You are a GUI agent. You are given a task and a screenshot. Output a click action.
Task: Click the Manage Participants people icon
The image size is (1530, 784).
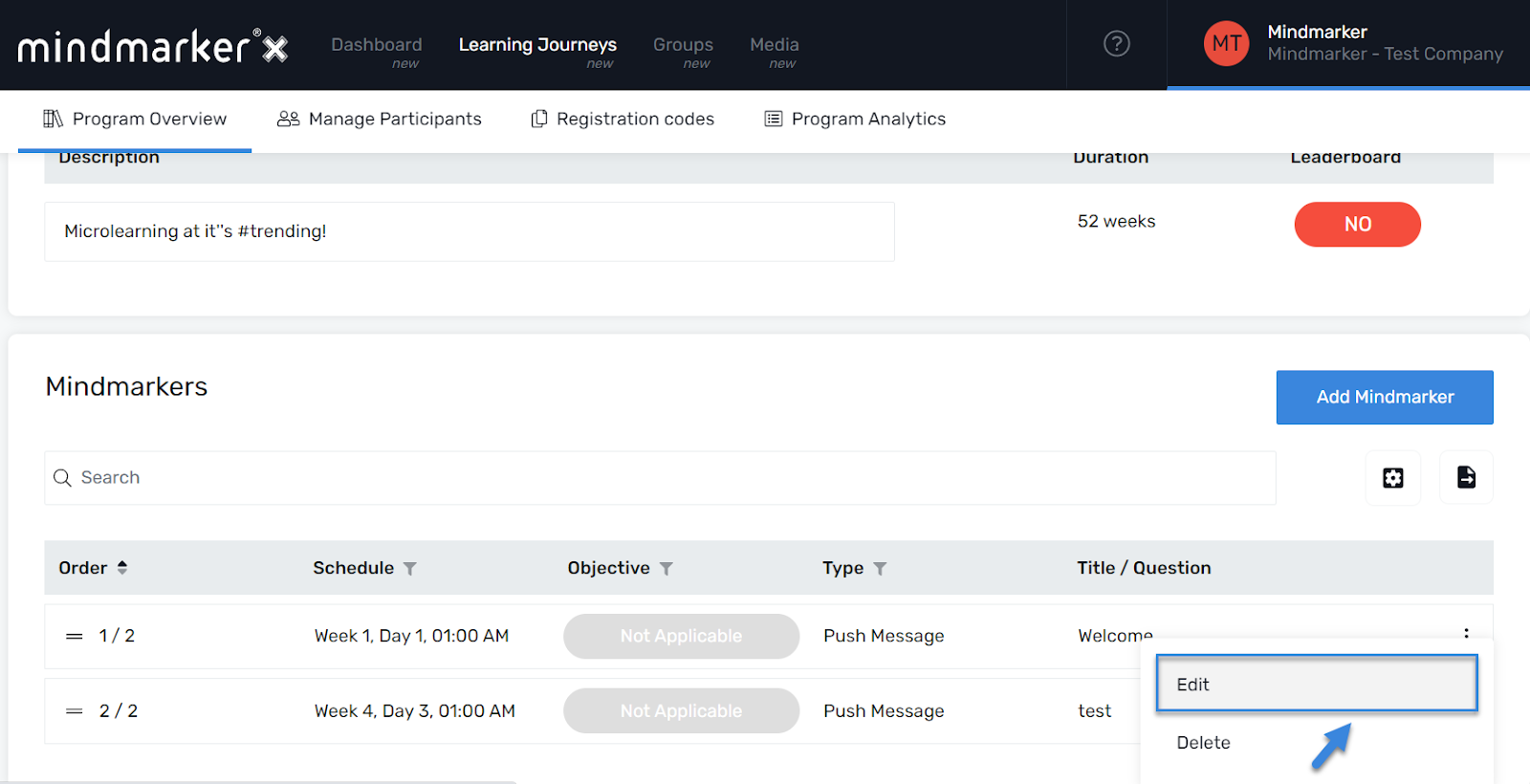pyautogui.click(x=288, y=119)
